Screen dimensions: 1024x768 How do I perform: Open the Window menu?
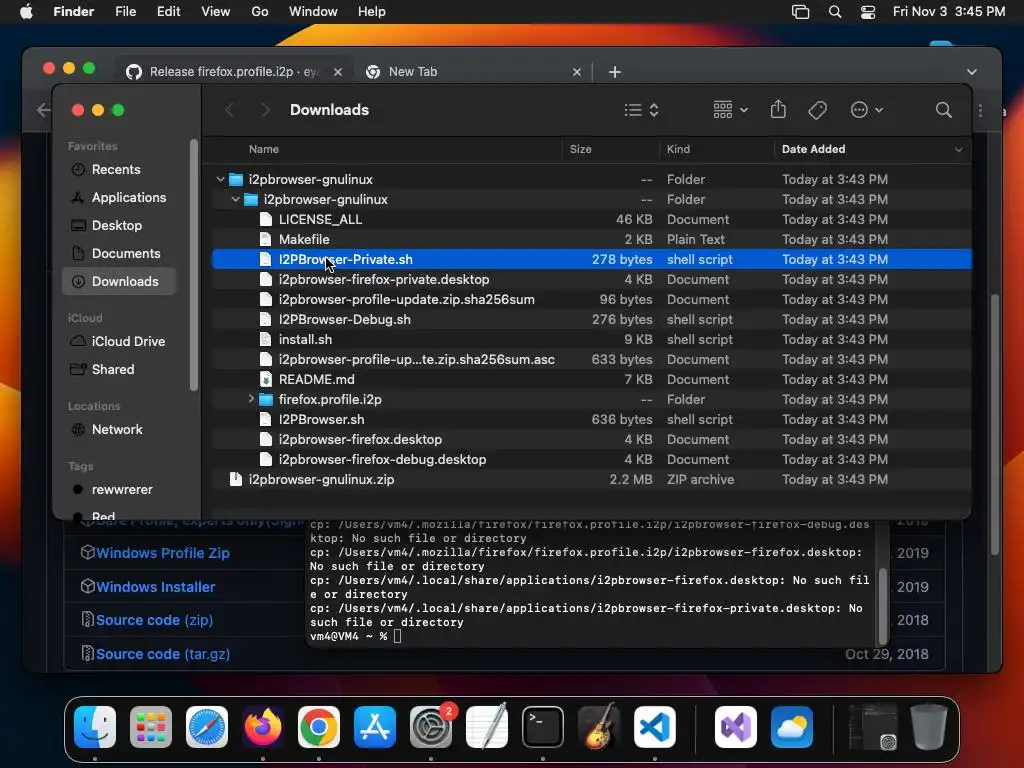click(313, 12)
